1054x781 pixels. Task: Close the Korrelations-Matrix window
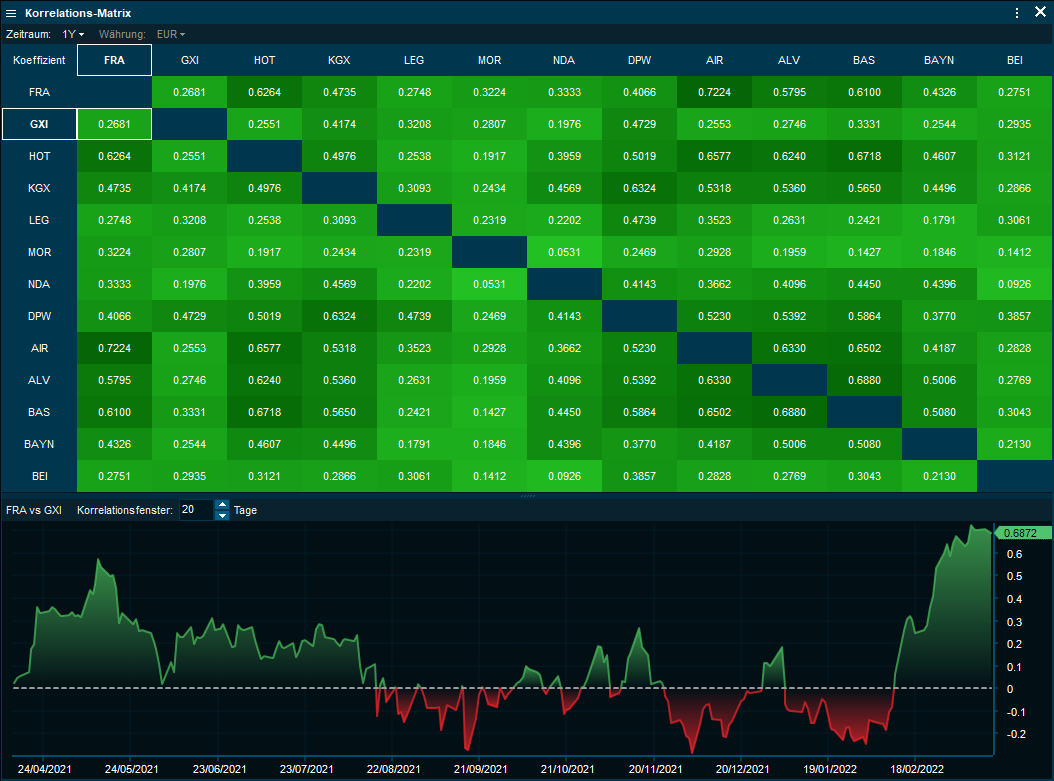pyautogui.click(x=1040, y=13)
